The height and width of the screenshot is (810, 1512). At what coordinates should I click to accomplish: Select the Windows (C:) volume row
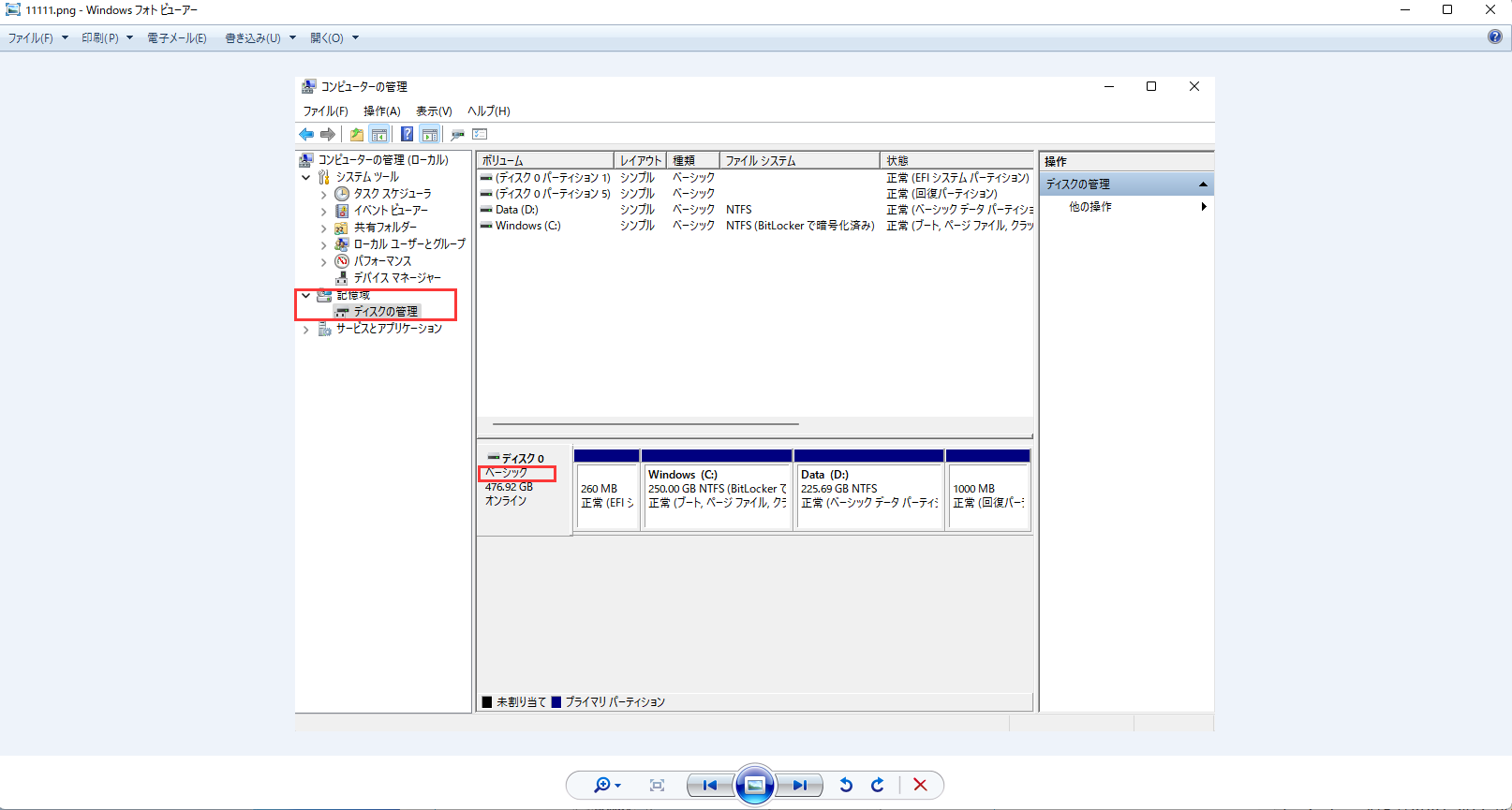(755, 226)
